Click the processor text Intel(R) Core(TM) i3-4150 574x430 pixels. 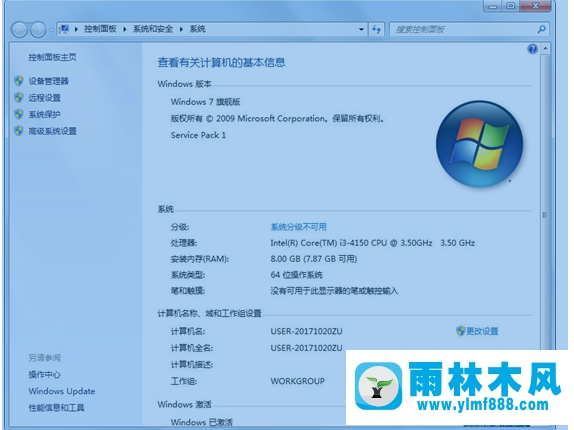[372, 243]
